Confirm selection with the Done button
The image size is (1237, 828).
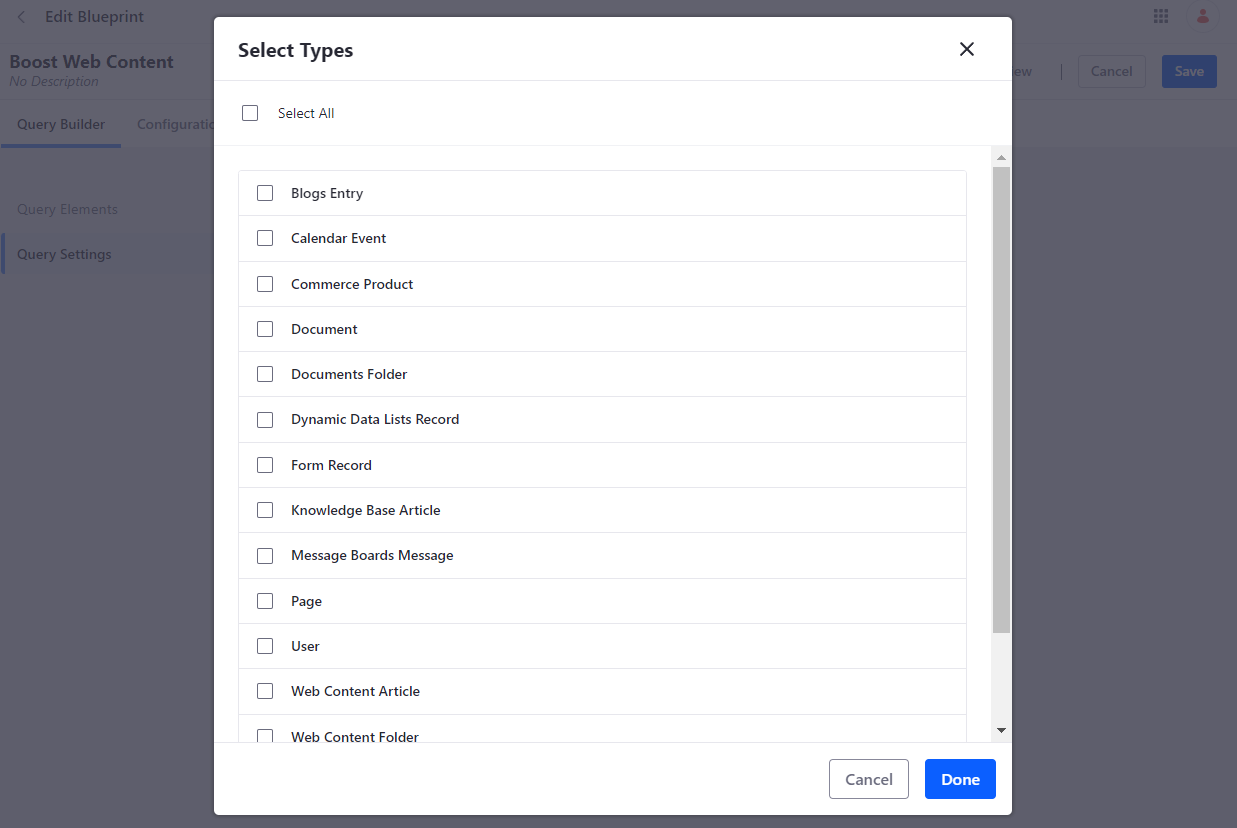pyautogui.click(x=960, y=779)
